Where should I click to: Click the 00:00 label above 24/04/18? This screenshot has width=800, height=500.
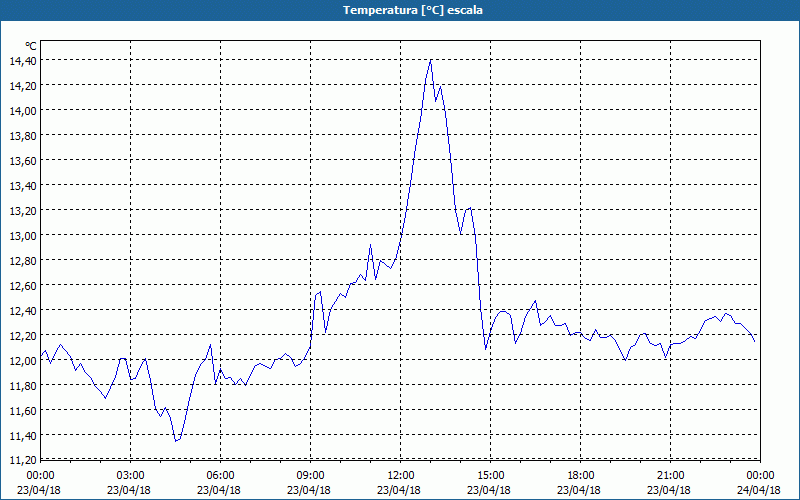point(760,476)
